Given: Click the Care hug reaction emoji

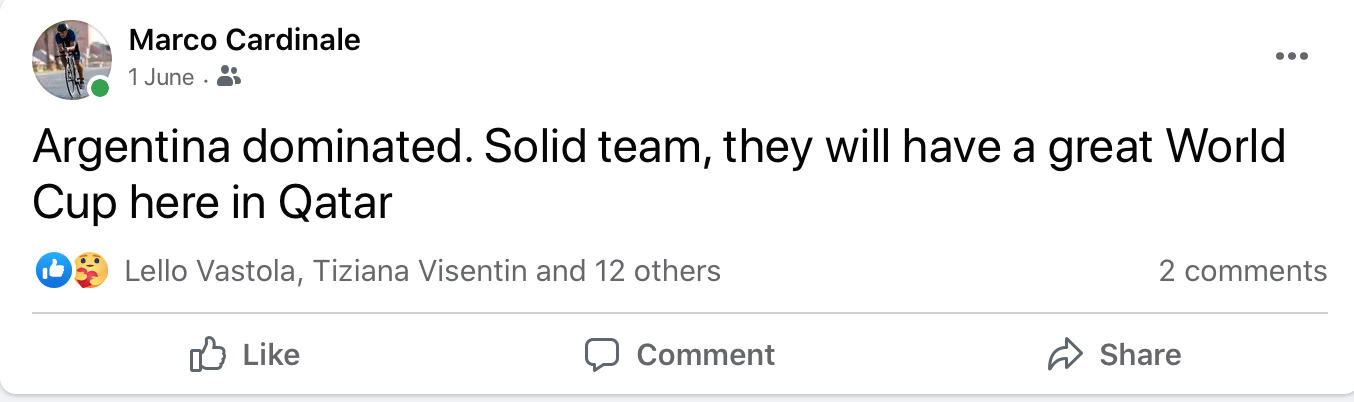Looking at the screenshot, I should point(90,270).
